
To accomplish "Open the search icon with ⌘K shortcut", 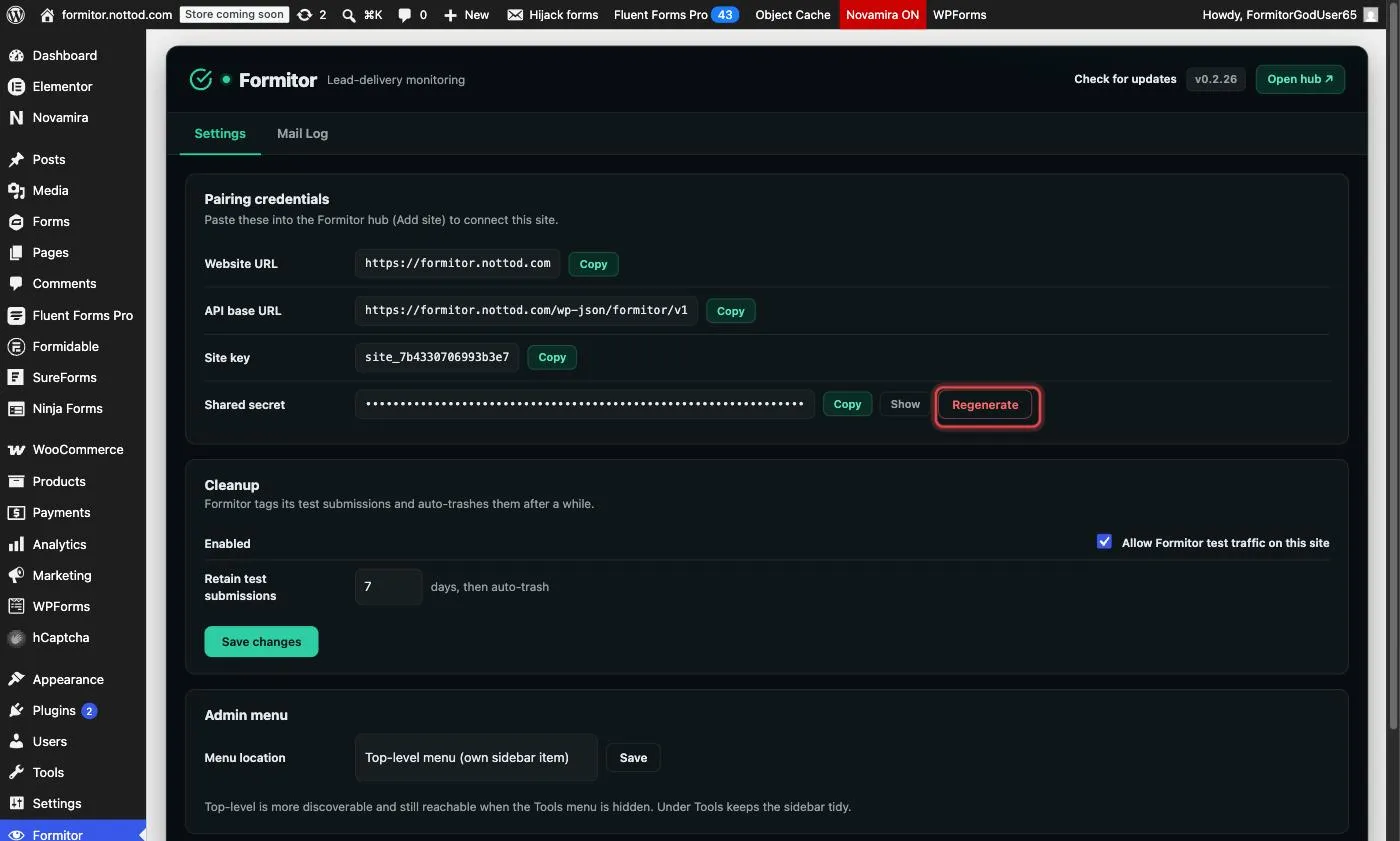I will [348, 15].
